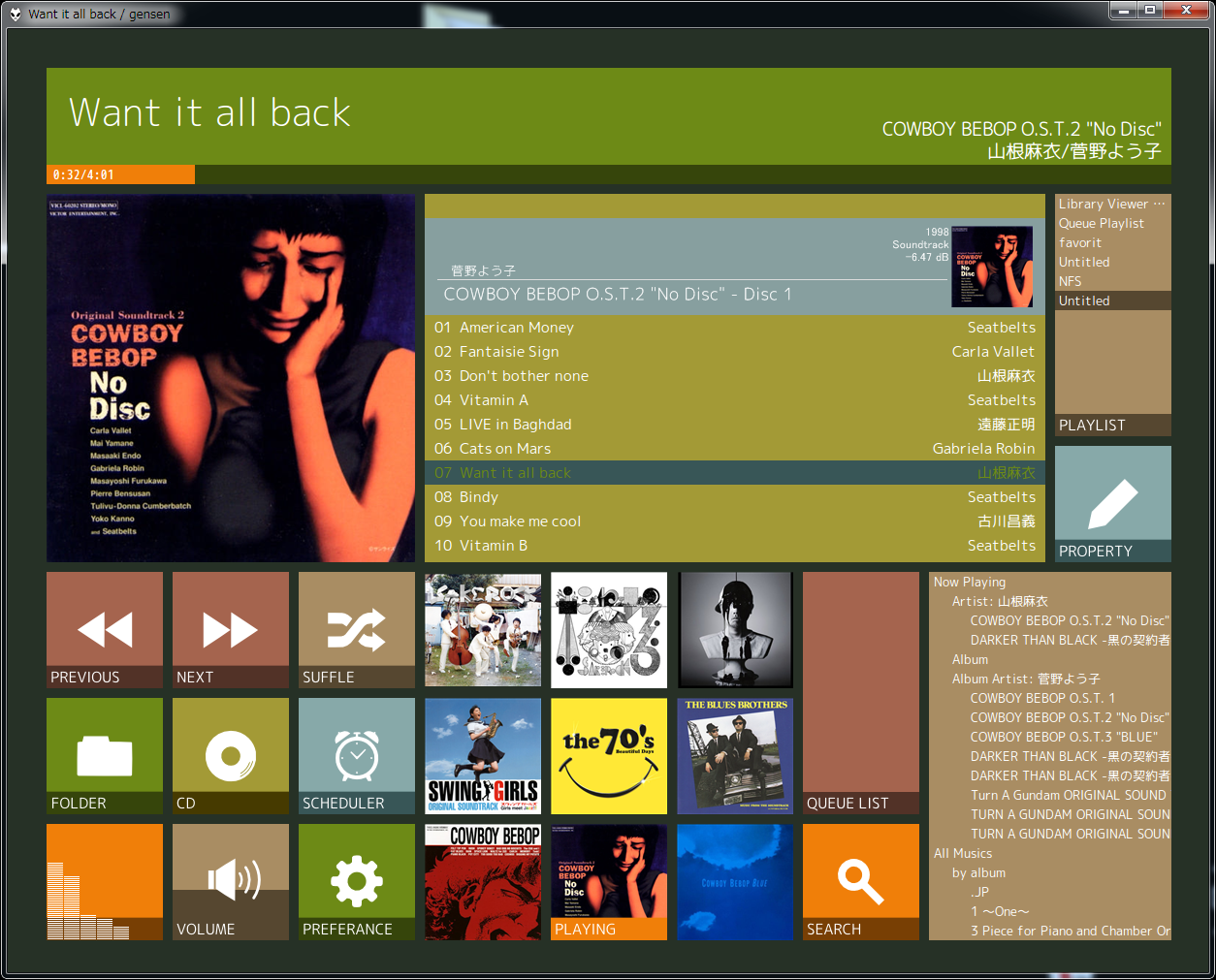Play track 03 Don't bother none
This screenshot has height=980, width=1216.
coord(735,376)
